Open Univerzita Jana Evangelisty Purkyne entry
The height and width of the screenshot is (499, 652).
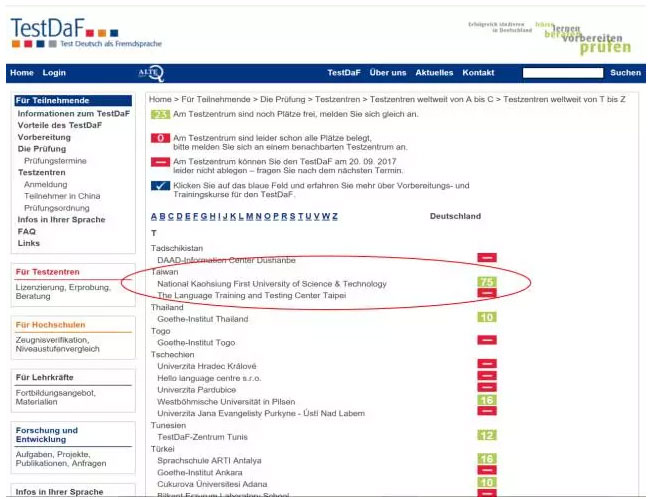click(x=261, y=414)
